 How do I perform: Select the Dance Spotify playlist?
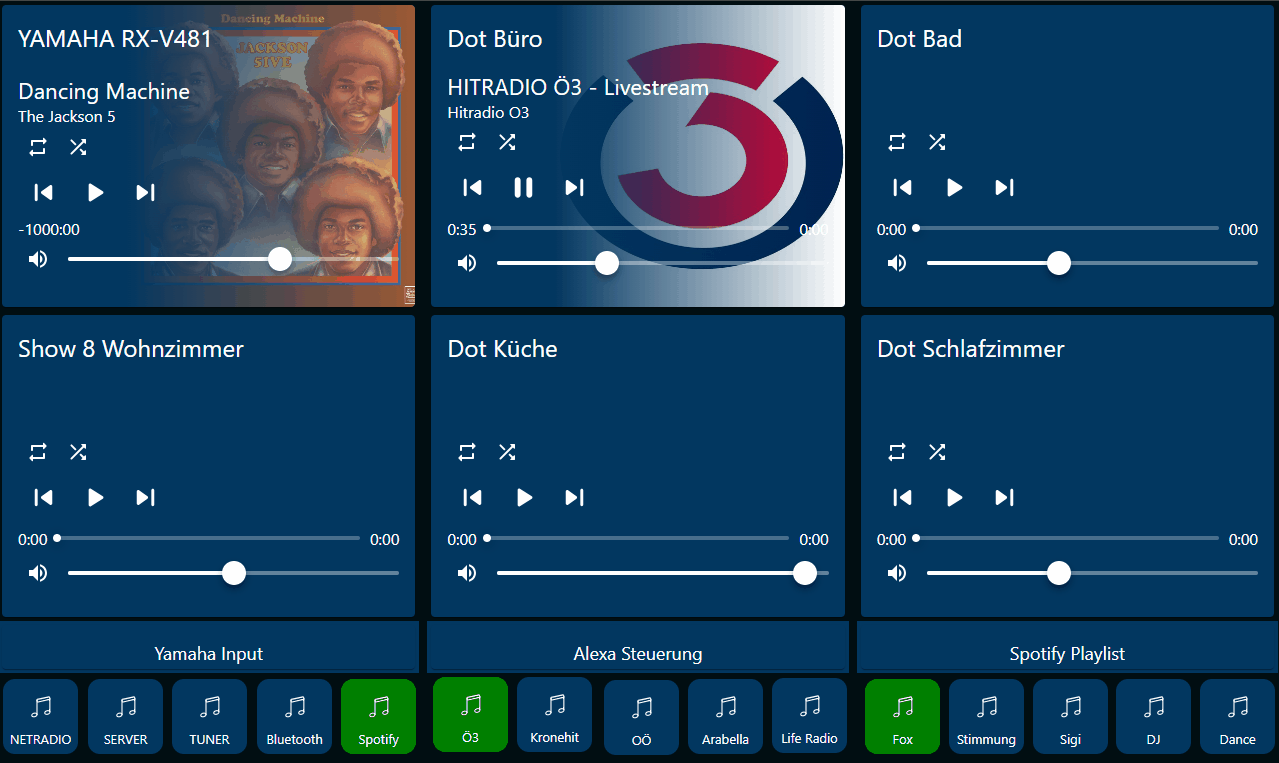pyautogui.click(x=1237, y=716)
